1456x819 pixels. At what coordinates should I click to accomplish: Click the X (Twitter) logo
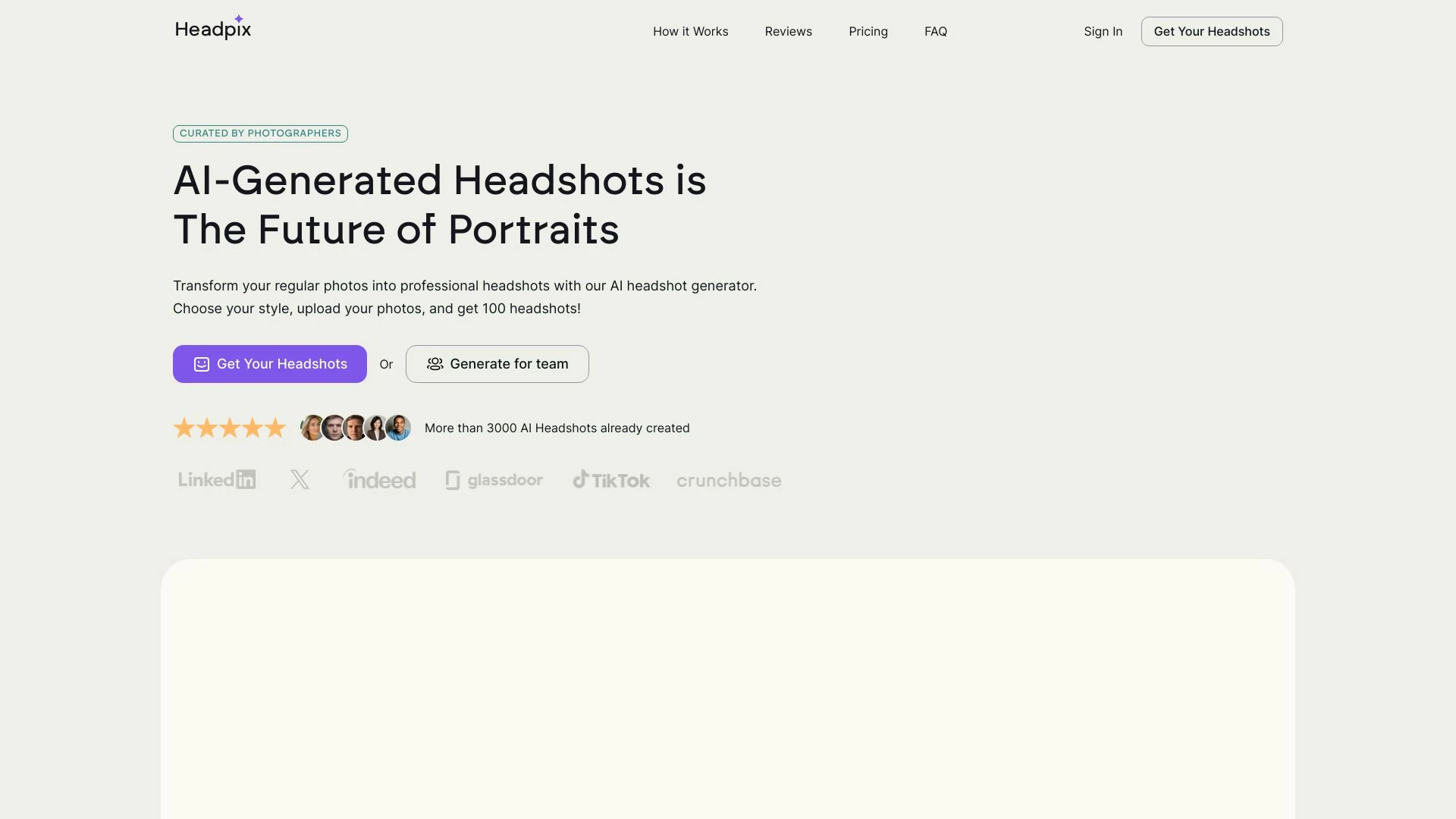(300, 479)
